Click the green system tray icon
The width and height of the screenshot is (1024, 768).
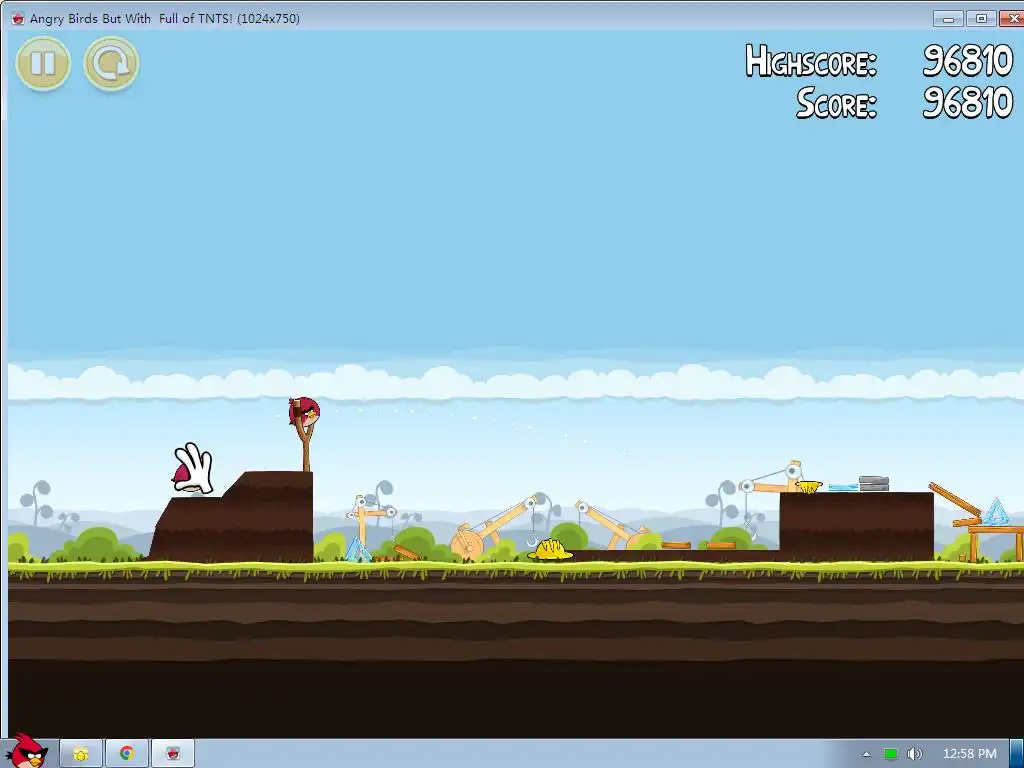(891, 754)
